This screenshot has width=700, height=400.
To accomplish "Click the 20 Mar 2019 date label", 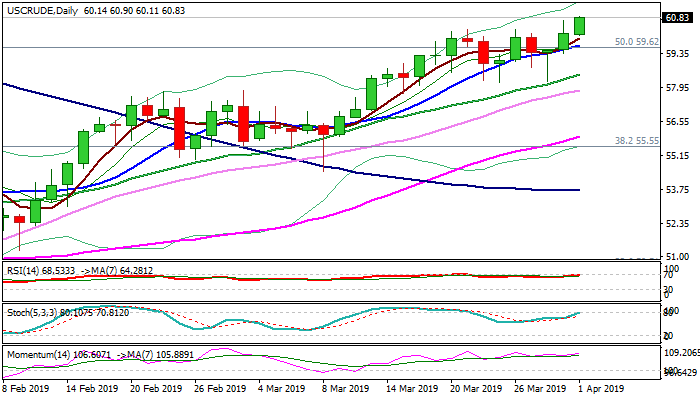I will (476, 387).
